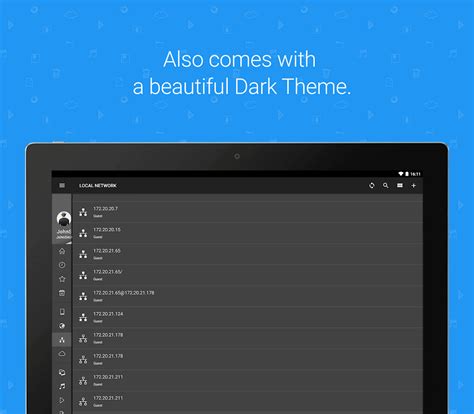
Task: Select the Local Network sidebar icon
Action: [62, 340]
